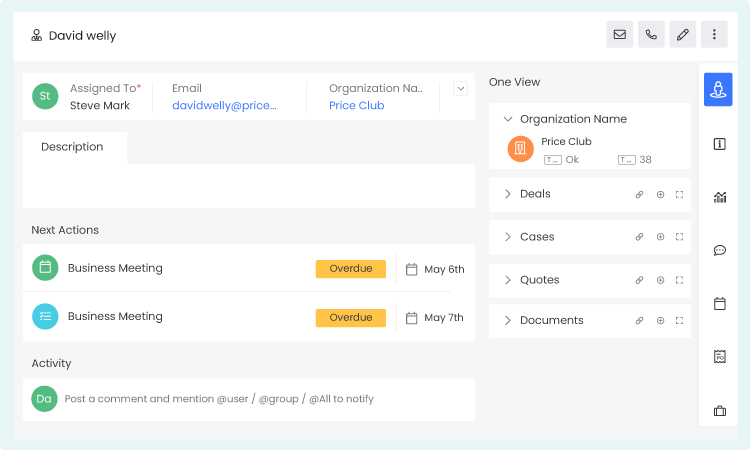
Task: Click the pencil edit icon
Action: pyautogui.click(x=683, y=35)
